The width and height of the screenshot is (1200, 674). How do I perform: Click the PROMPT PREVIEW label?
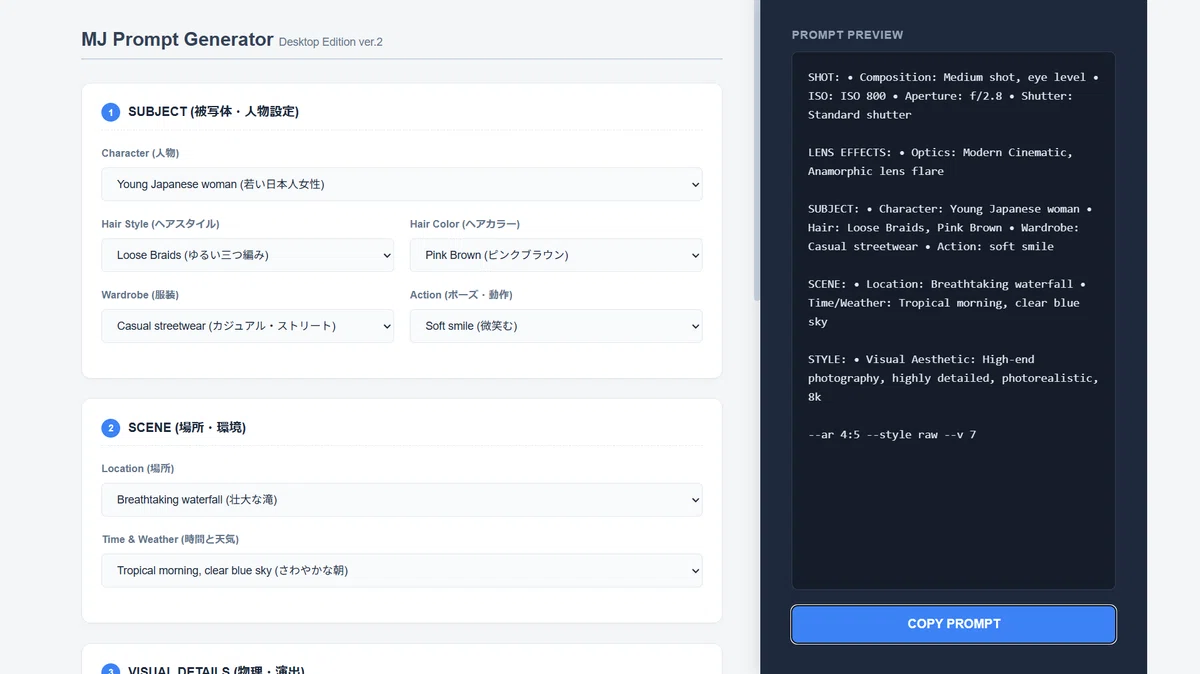(x=847, y=35)
